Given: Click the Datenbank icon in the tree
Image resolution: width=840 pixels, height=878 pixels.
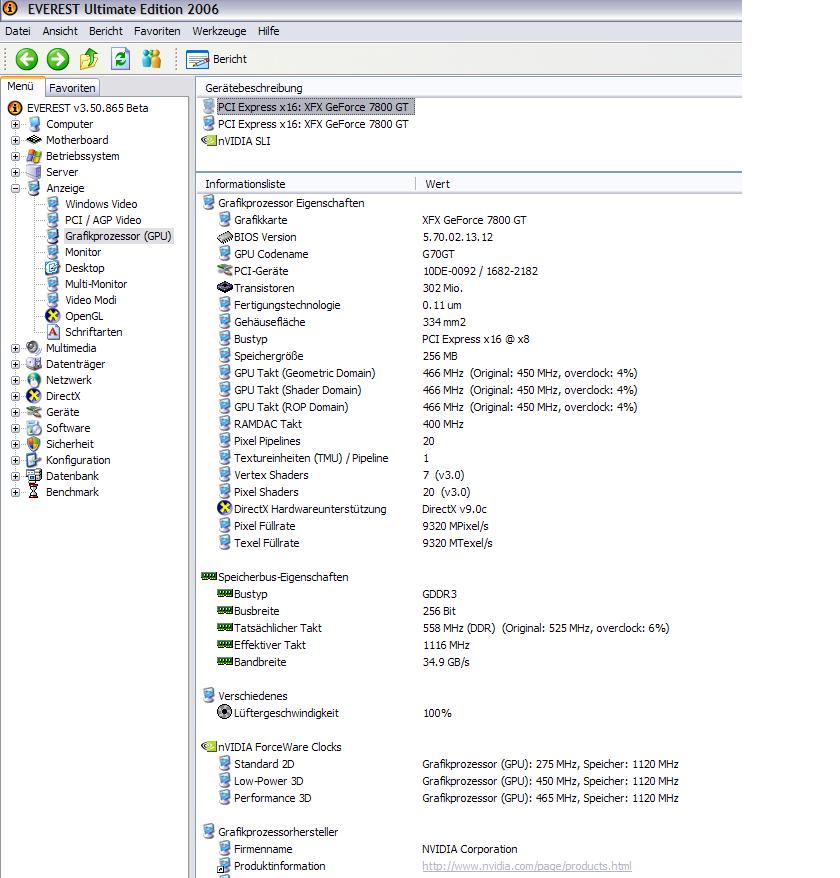Looking at the screenshot, I should click(x=34, y=477).
